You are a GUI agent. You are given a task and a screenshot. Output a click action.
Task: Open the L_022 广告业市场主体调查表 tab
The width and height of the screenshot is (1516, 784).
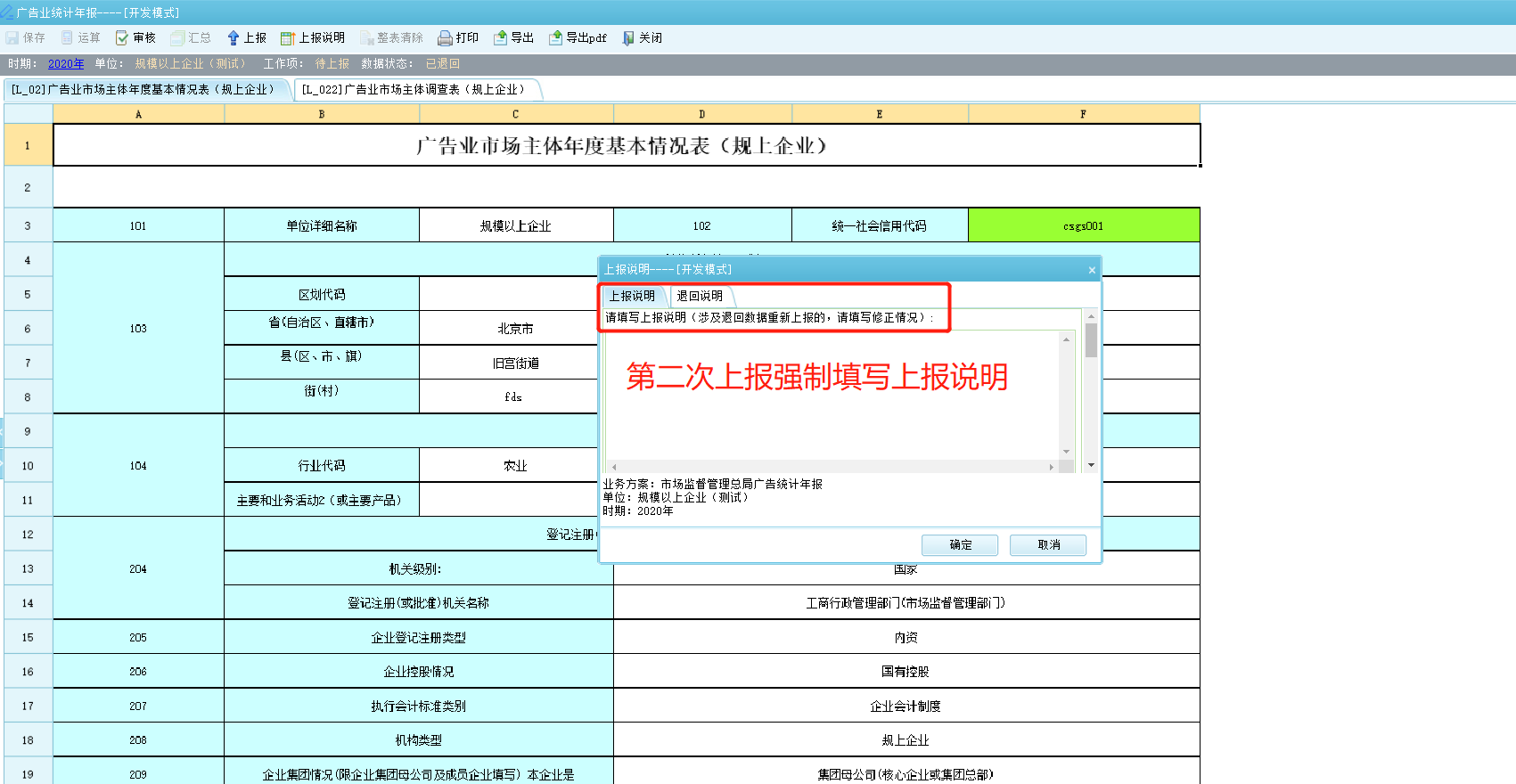[x=414, y=90]
